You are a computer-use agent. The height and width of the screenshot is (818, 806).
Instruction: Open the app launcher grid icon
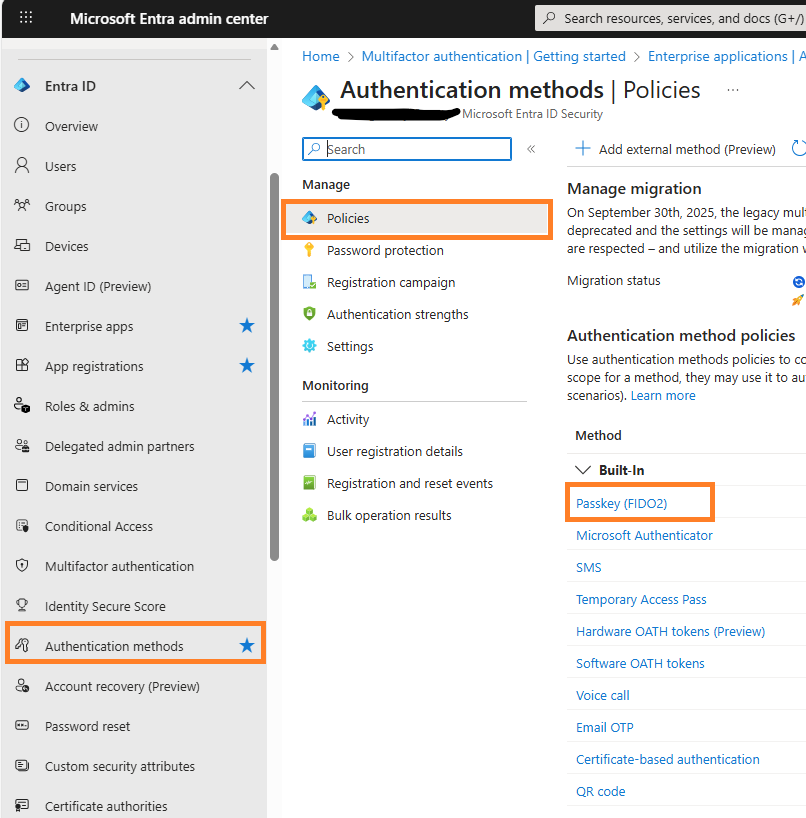click(x=26, y=18)
